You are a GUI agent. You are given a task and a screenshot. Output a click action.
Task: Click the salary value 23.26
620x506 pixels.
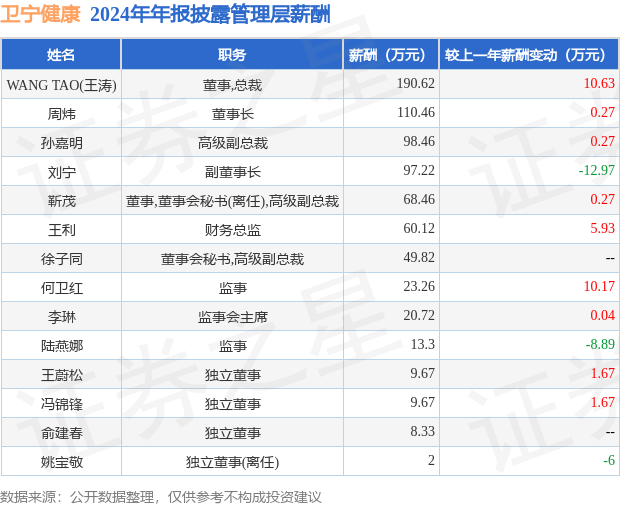coord(419,286)
